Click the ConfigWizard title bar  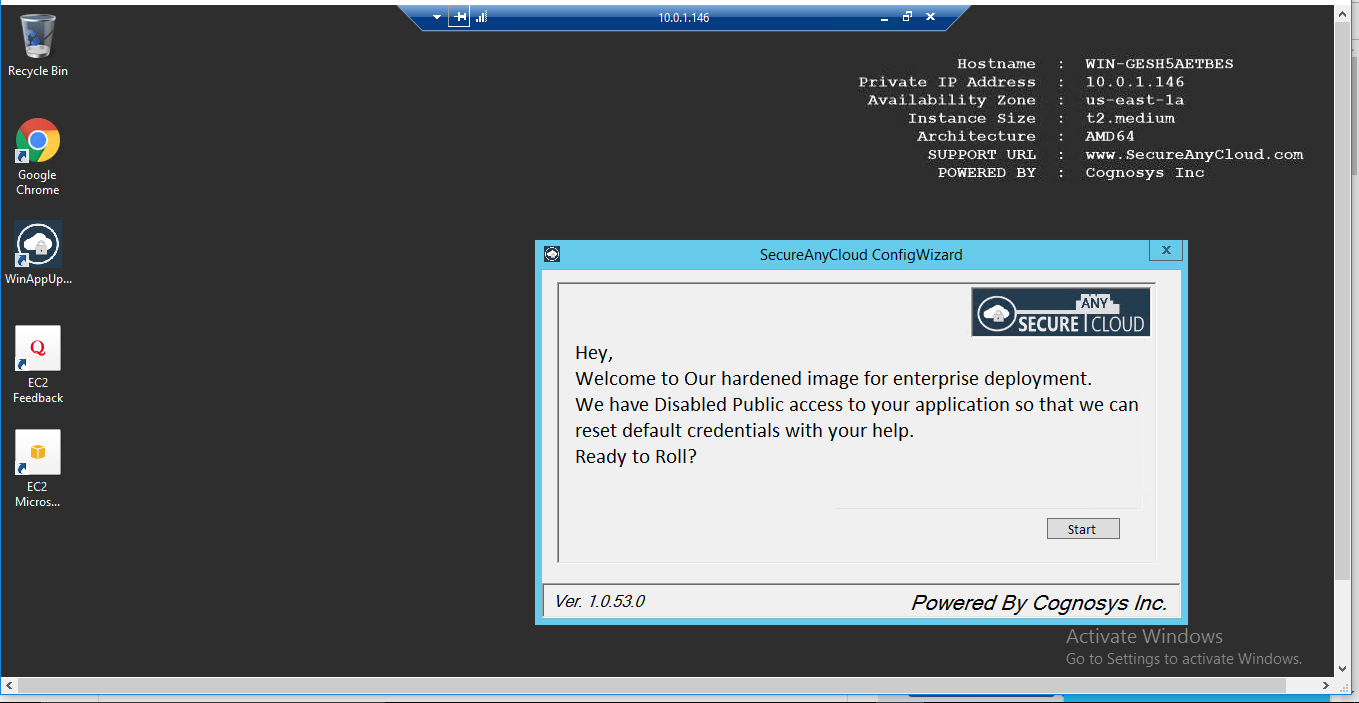click(860, 254)
